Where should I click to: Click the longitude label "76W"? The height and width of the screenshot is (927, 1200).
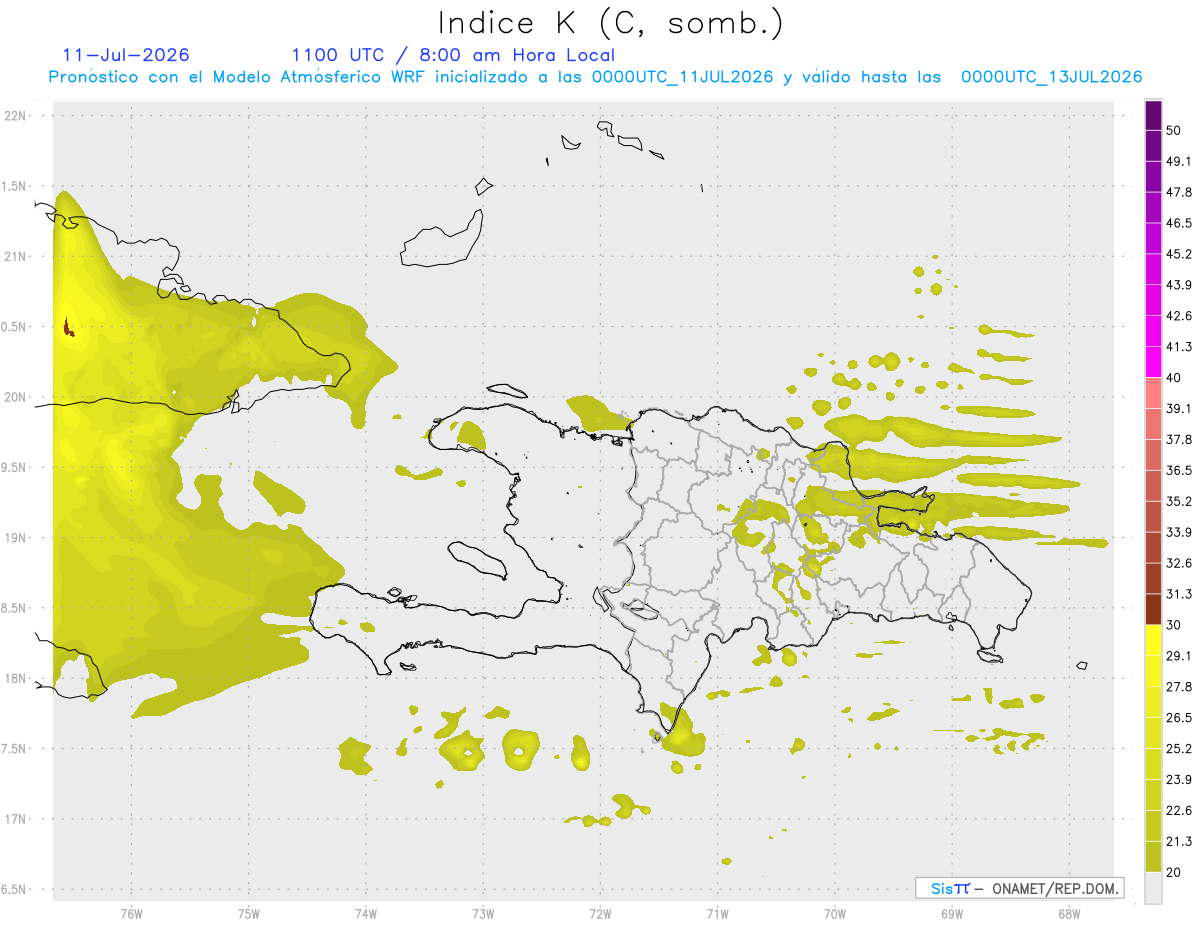pos(131,913)
